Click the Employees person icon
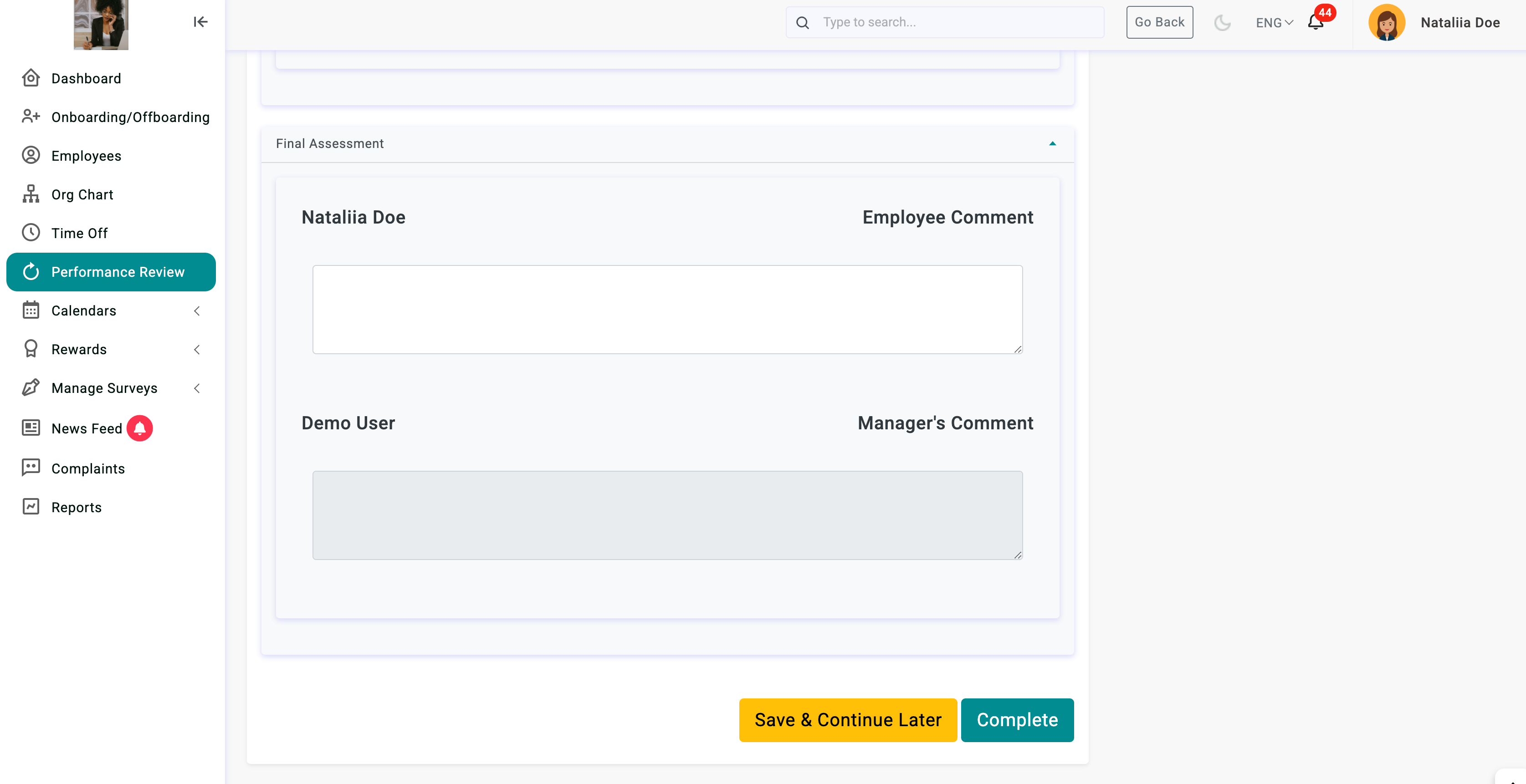Image resolution: width=1526 pixels, height=784 pixels. (x=31, y=155)
